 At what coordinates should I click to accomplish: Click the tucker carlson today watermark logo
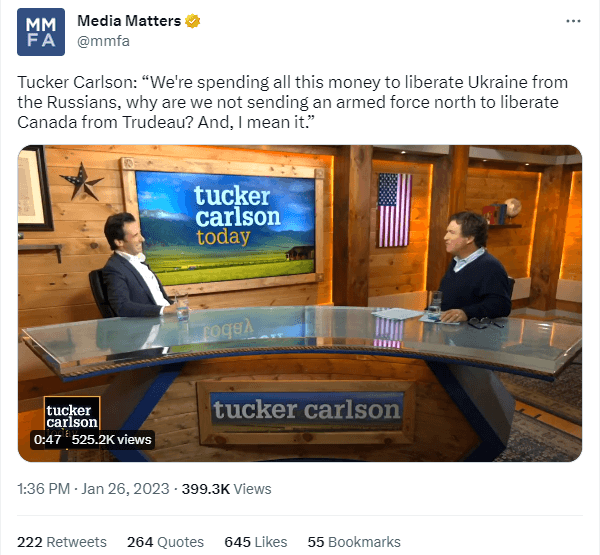point(72,416)
